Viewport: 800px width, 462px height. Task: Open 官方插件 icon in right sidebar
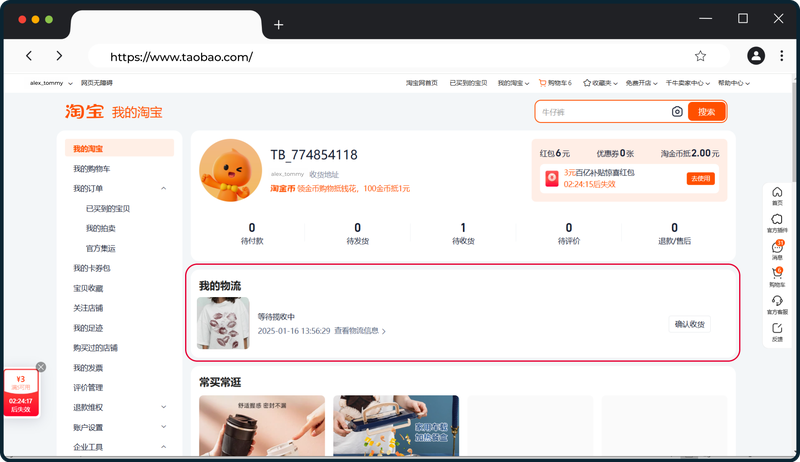click(x=777, y=219)
